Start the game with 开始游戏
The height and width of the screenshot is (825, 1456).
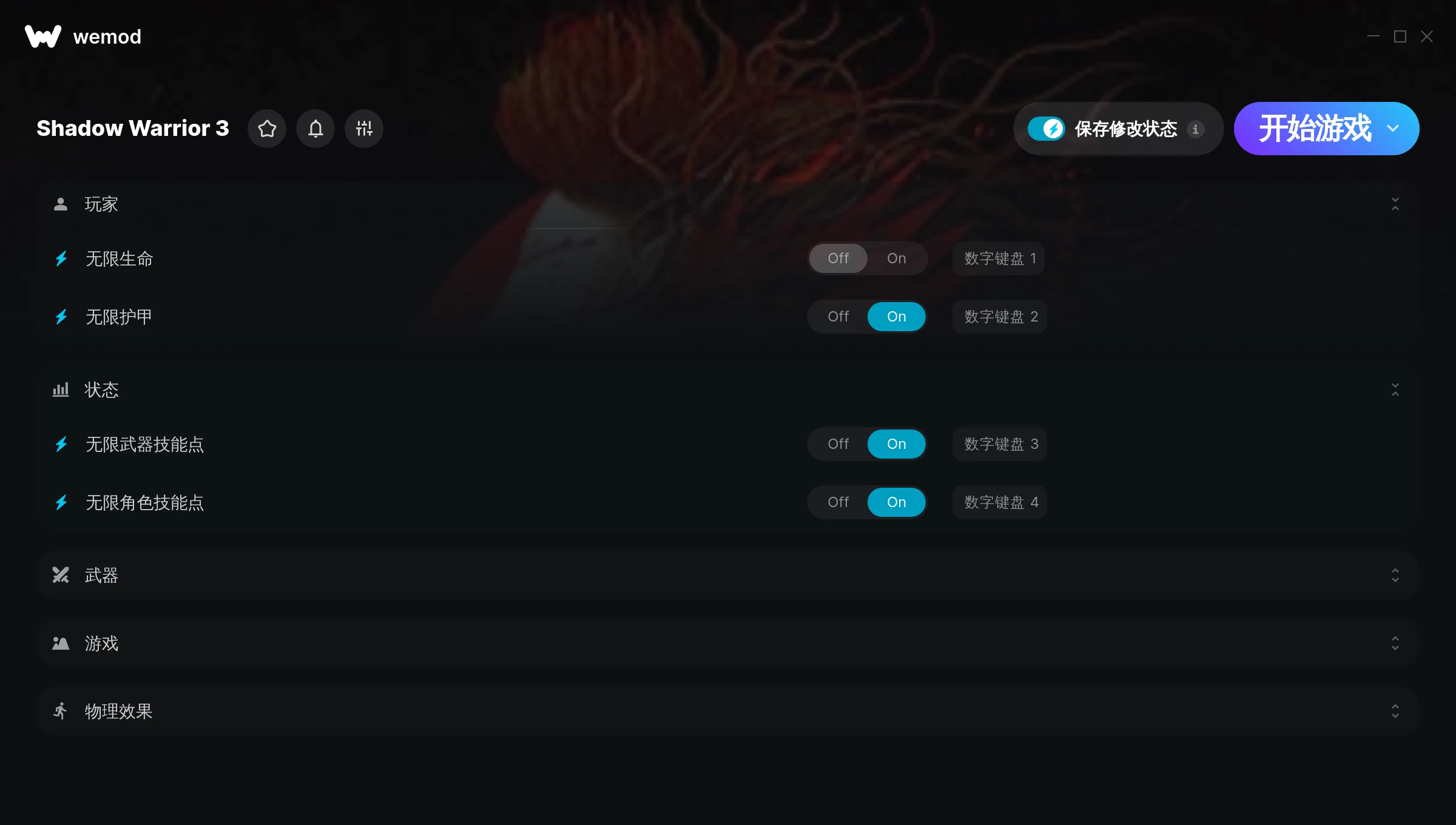(1315, 129)
